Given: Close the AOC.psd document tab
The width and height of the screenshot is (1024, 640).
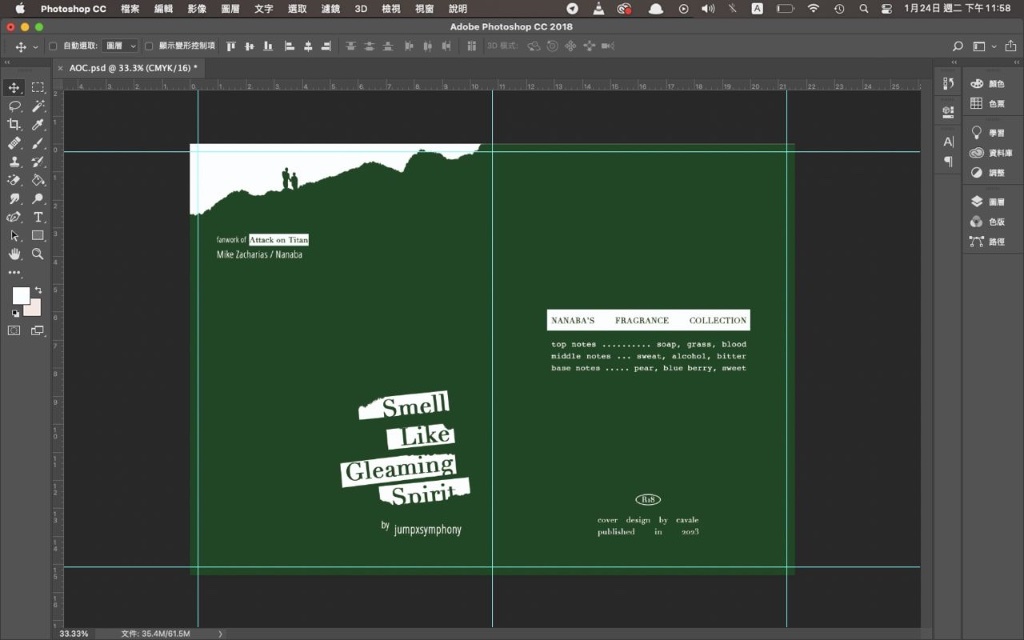Looking at the screenshot, I should pos(60,68).
